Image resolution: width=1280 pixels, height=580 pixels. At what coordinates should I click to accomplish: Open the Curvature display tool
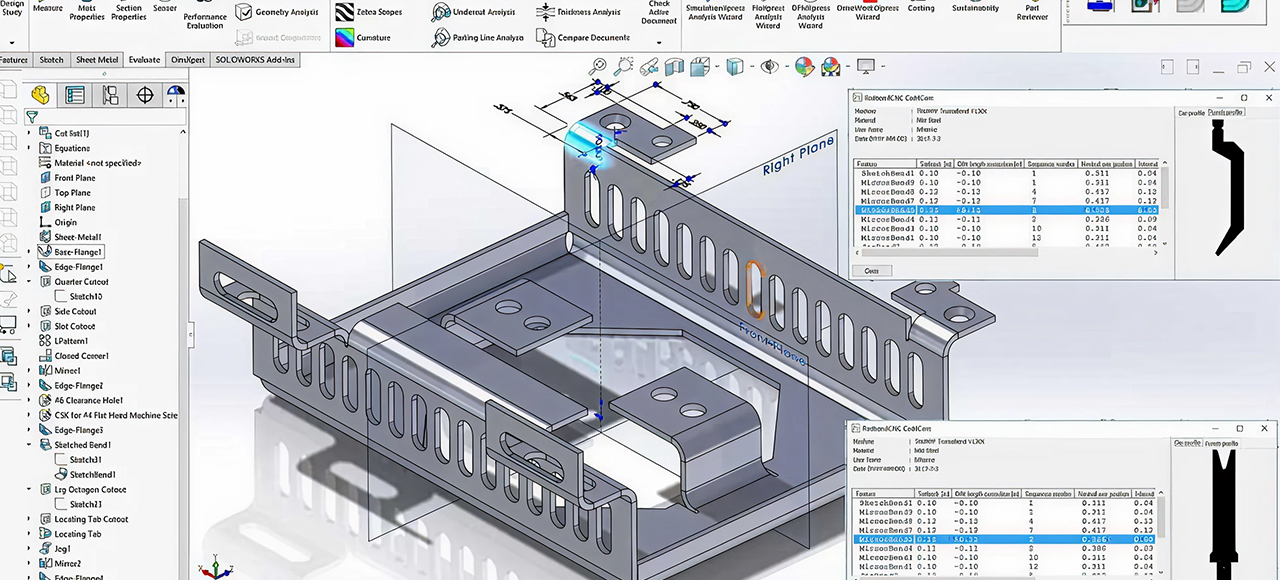(345, 38)
